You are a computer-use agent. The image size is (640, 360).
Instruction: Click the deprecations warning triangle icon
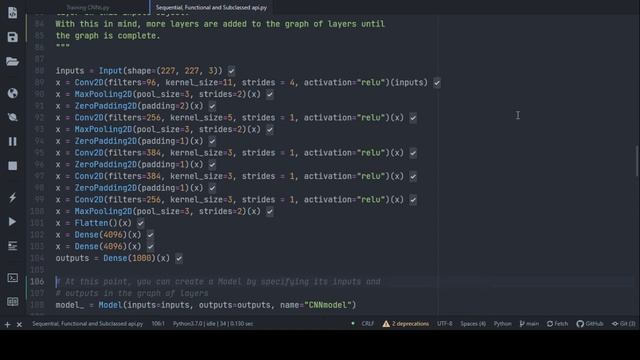pyautogui.click(x=386, y=324)
